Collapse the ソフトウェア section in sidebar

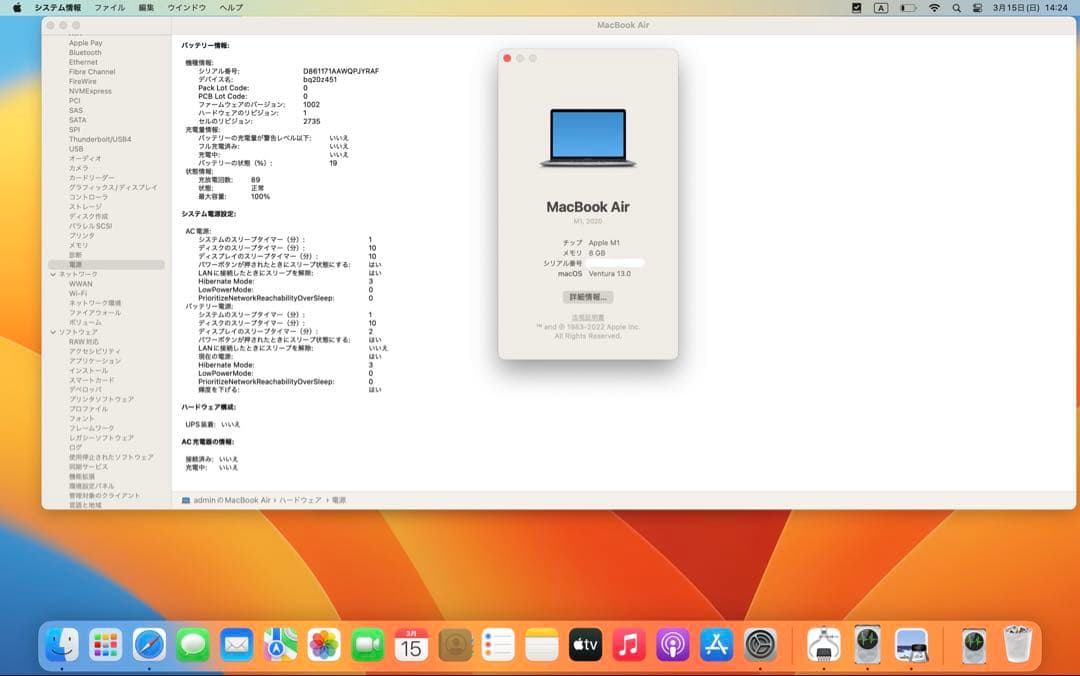[53, 332]
